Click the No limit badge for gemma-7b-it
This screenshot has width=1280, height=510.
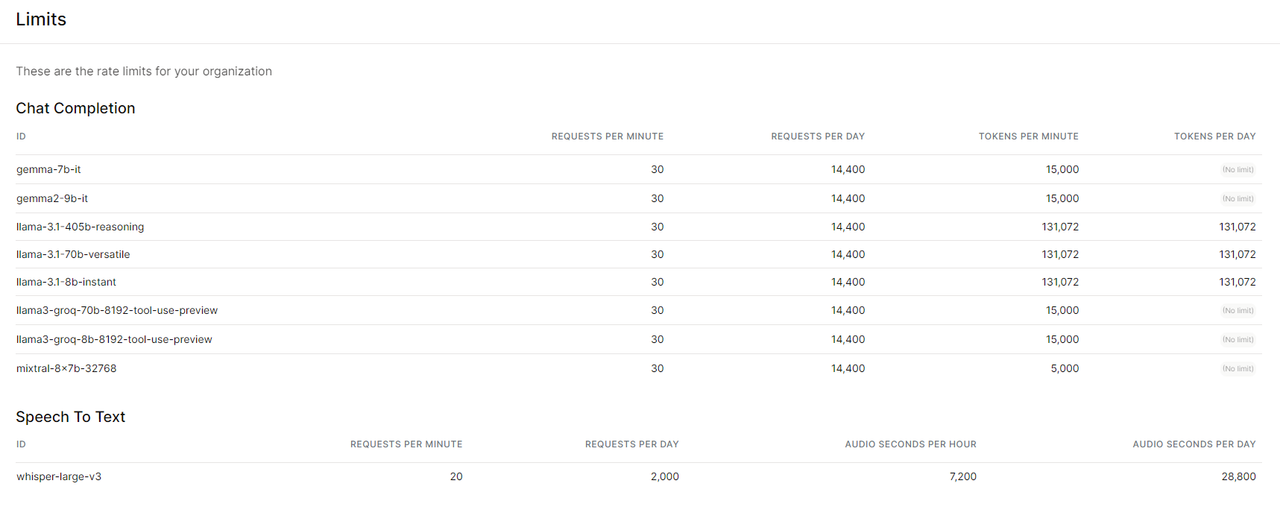[x=1238, y=170]
